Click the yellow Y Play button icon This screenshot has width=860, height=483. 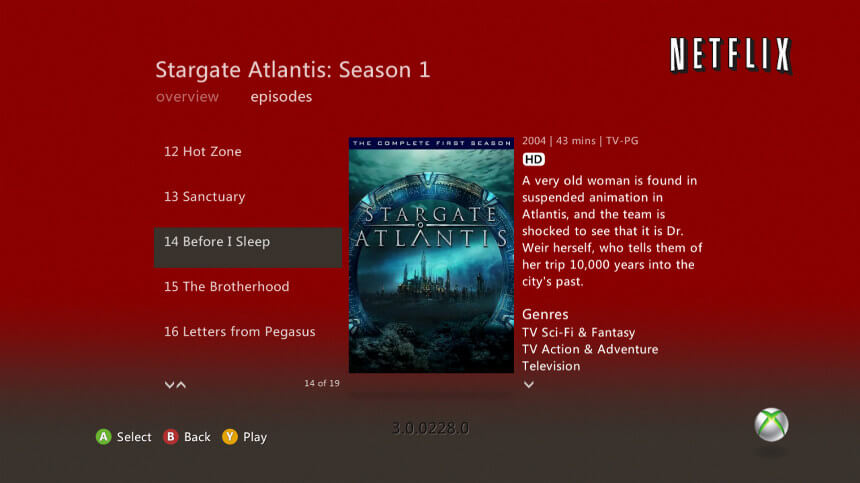tap(230, 436)
